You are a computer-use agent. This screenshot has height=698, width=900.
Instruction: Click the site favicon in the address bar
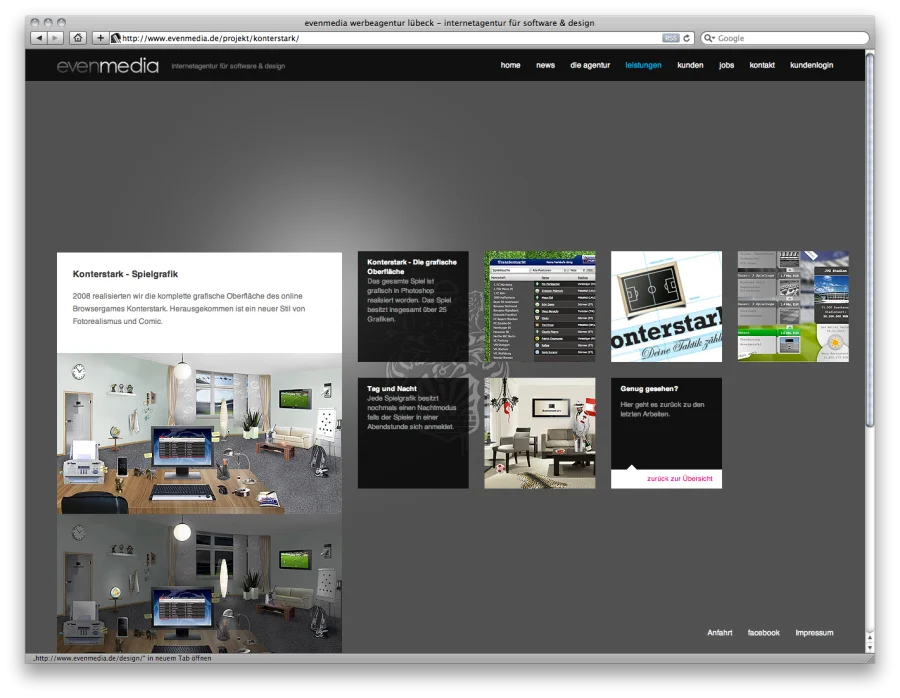pos(116,38)
